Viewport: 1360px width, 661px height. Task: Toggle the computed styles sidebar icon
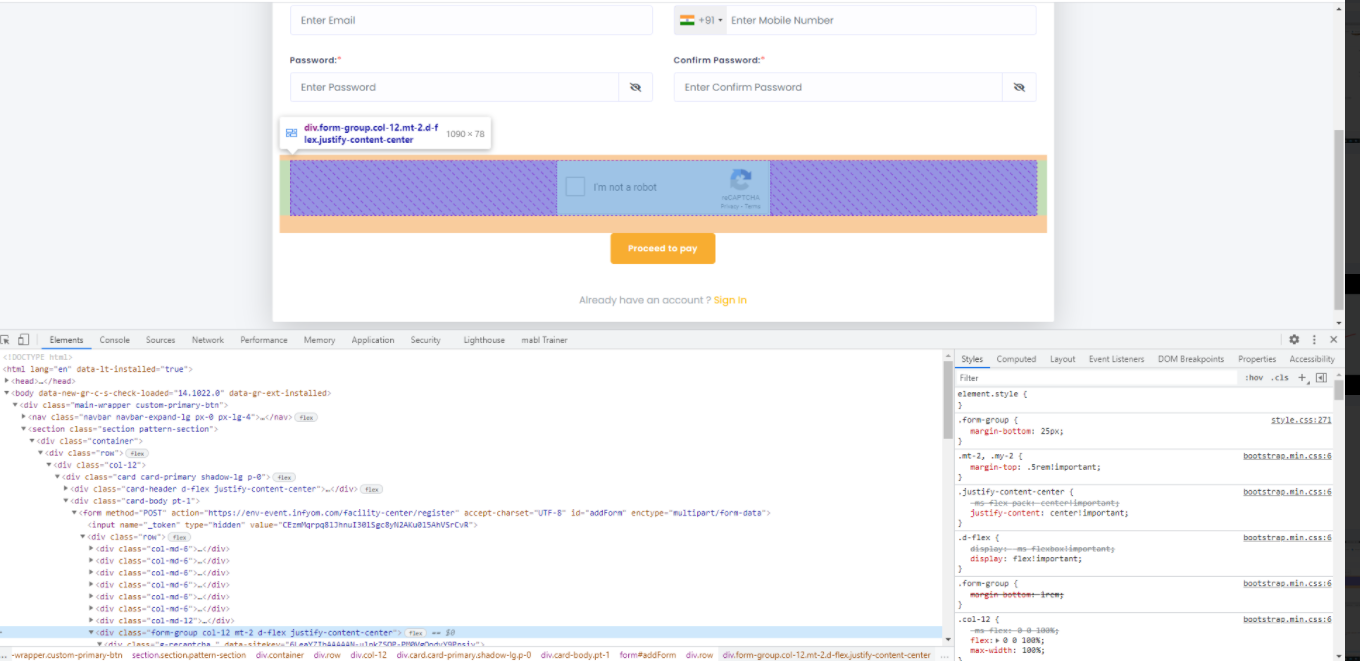pyautogui.click(x=1321, y=378)
